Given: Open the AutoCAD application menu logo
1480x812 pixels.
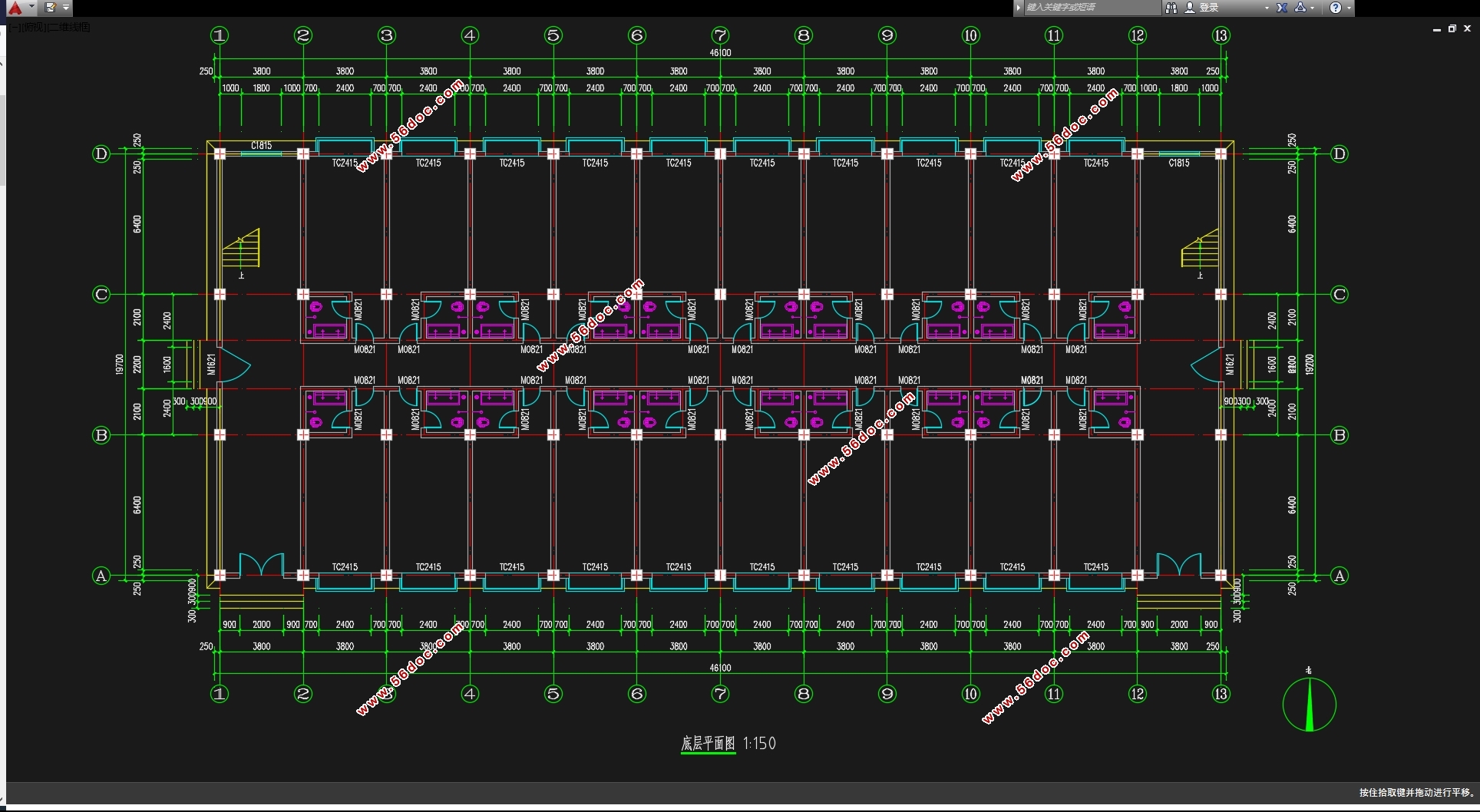Looking at the screenshot, I should click(14, 8).
